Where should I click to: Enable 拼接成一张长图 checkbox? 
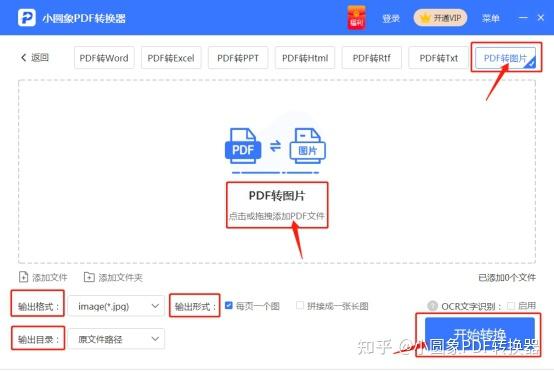coord(300,305)
